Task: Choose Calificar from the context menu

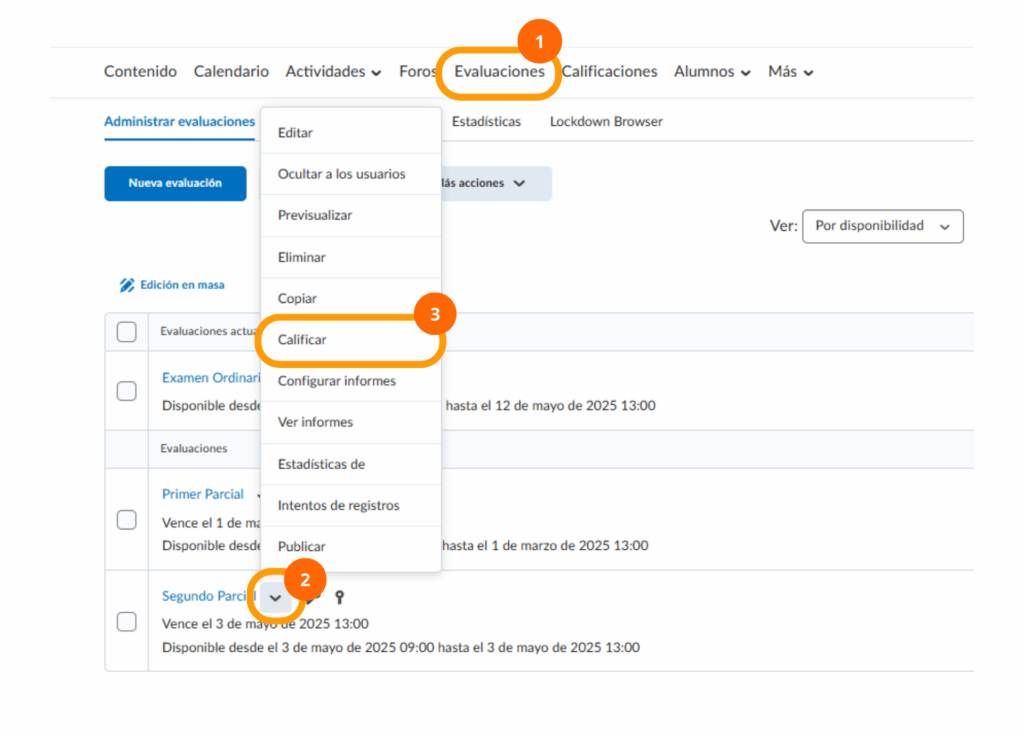Action: point(302,340)
